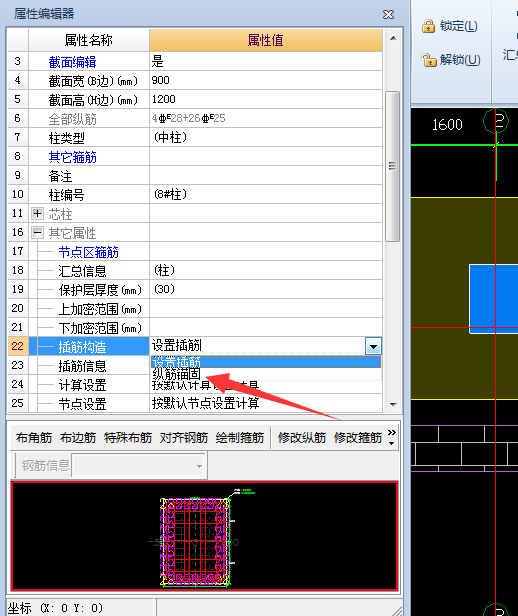Click the 修改箍筋 toolbar button
Screen dimensions: 518x616
(x=357, y=438)
